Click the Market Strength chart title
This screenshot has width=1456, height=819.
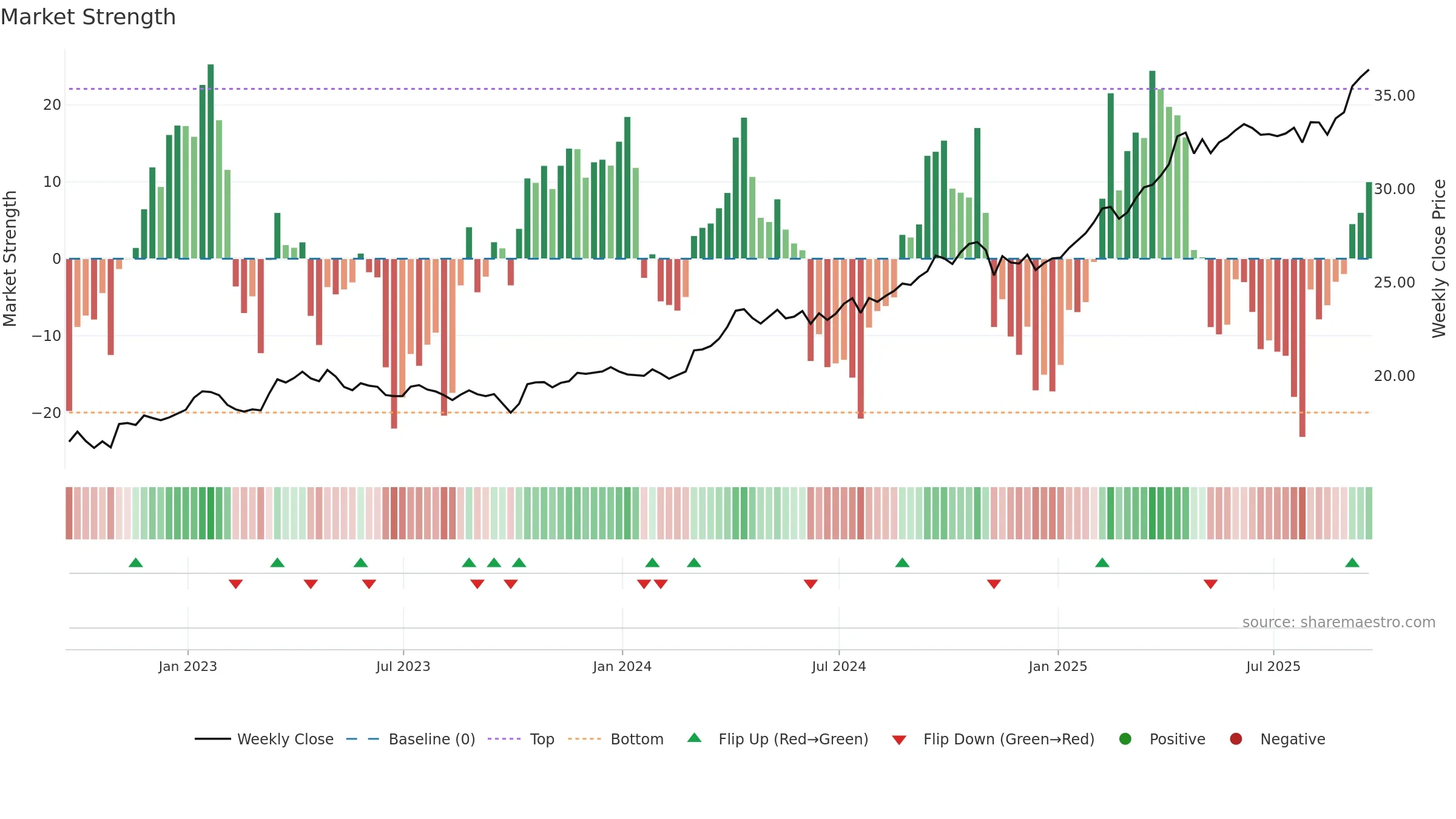point(88,17)
